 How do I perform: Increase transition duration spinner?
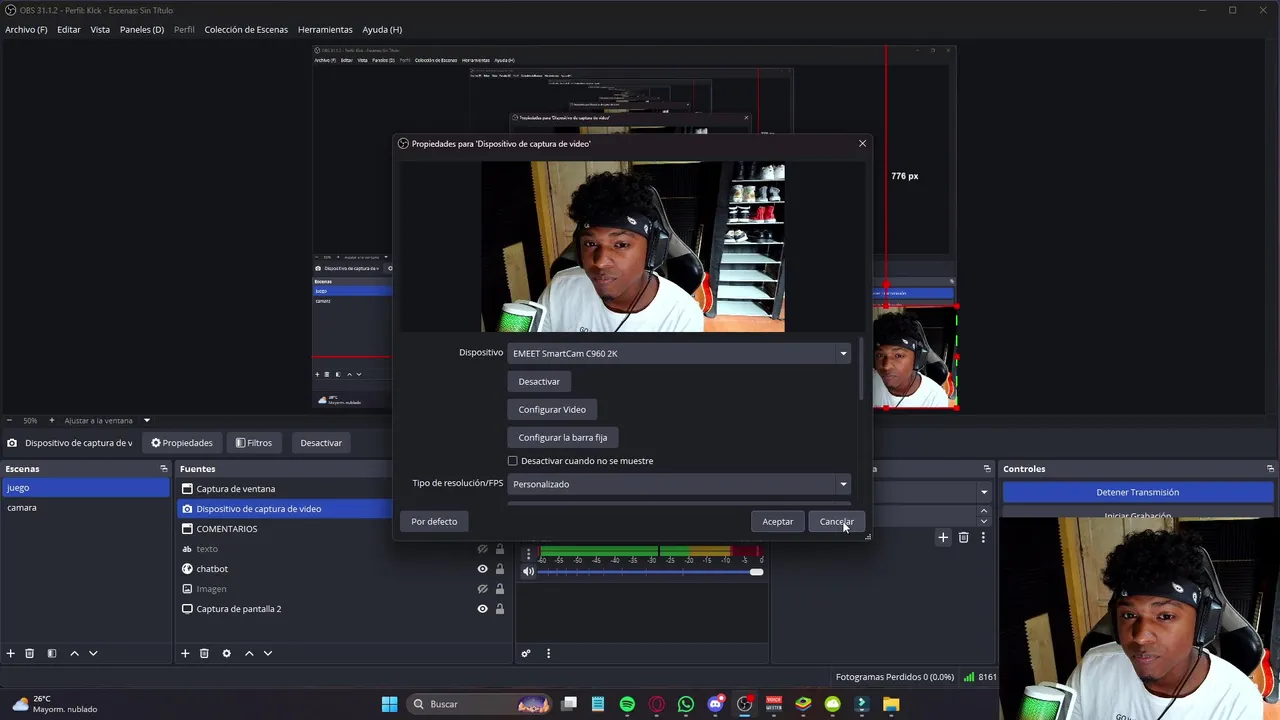(x=983, y=511)
